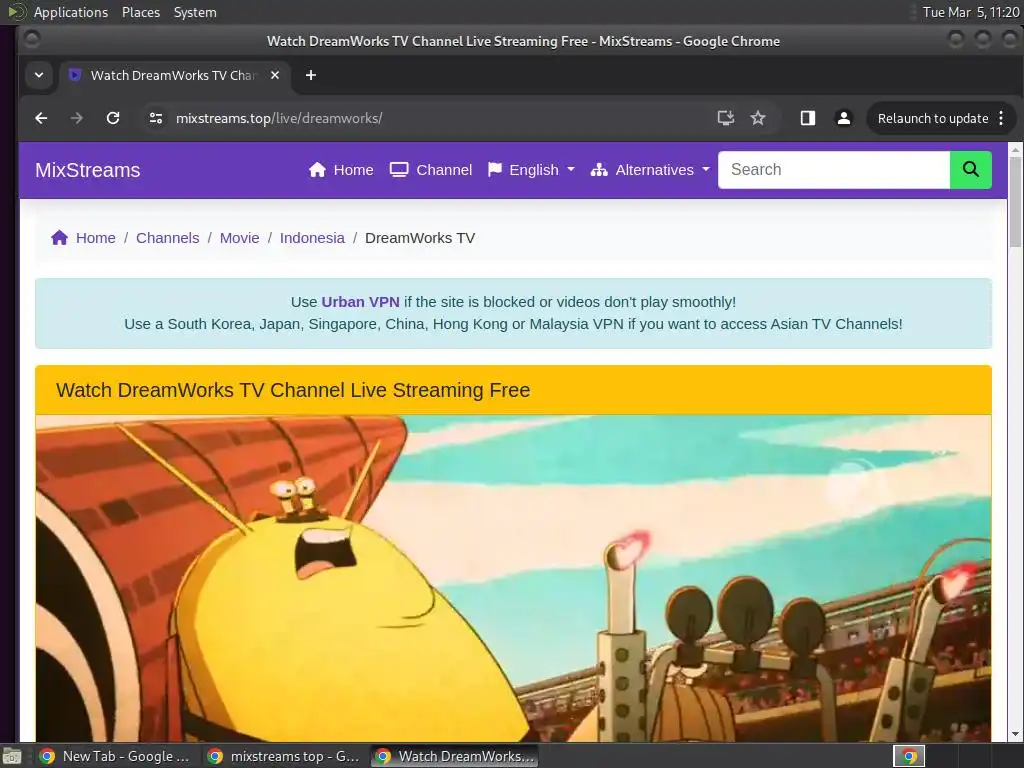The height and width of the screenshot is (768, 1024).
Task: Close the Watch DreamWorks TV tab
Action: [275, 75]
